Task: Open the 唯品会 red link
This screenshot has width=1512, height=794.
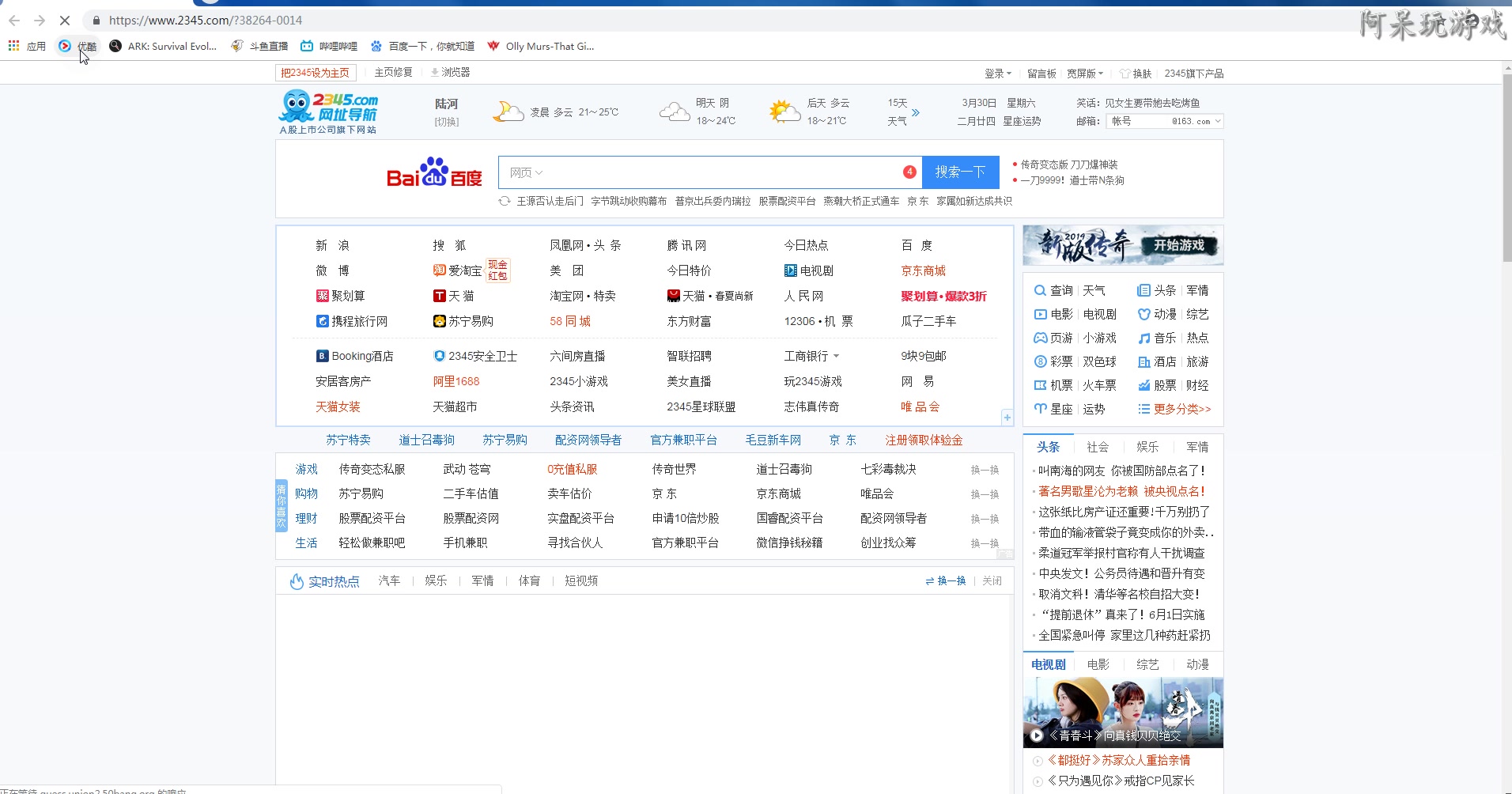Action: 920,406
